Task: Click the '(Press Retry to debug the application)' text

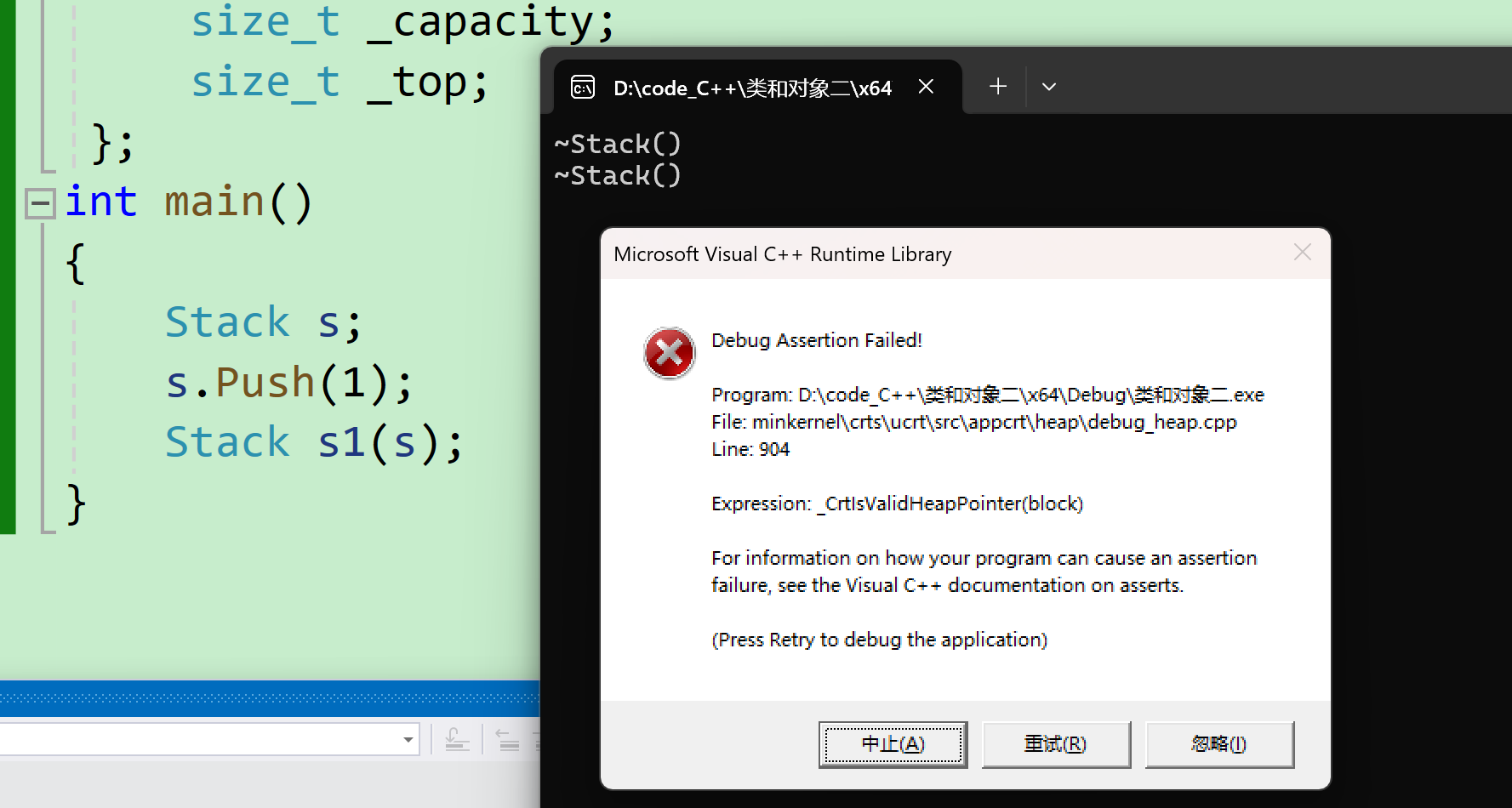Action: coord(880,640)
